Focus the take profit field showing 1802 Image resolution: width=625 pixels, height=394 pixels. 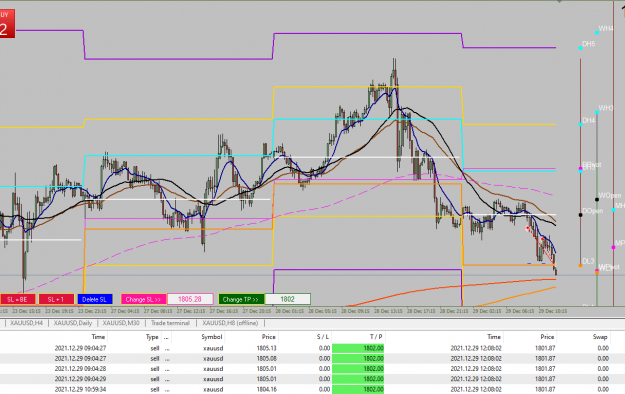tap(287, 299)
